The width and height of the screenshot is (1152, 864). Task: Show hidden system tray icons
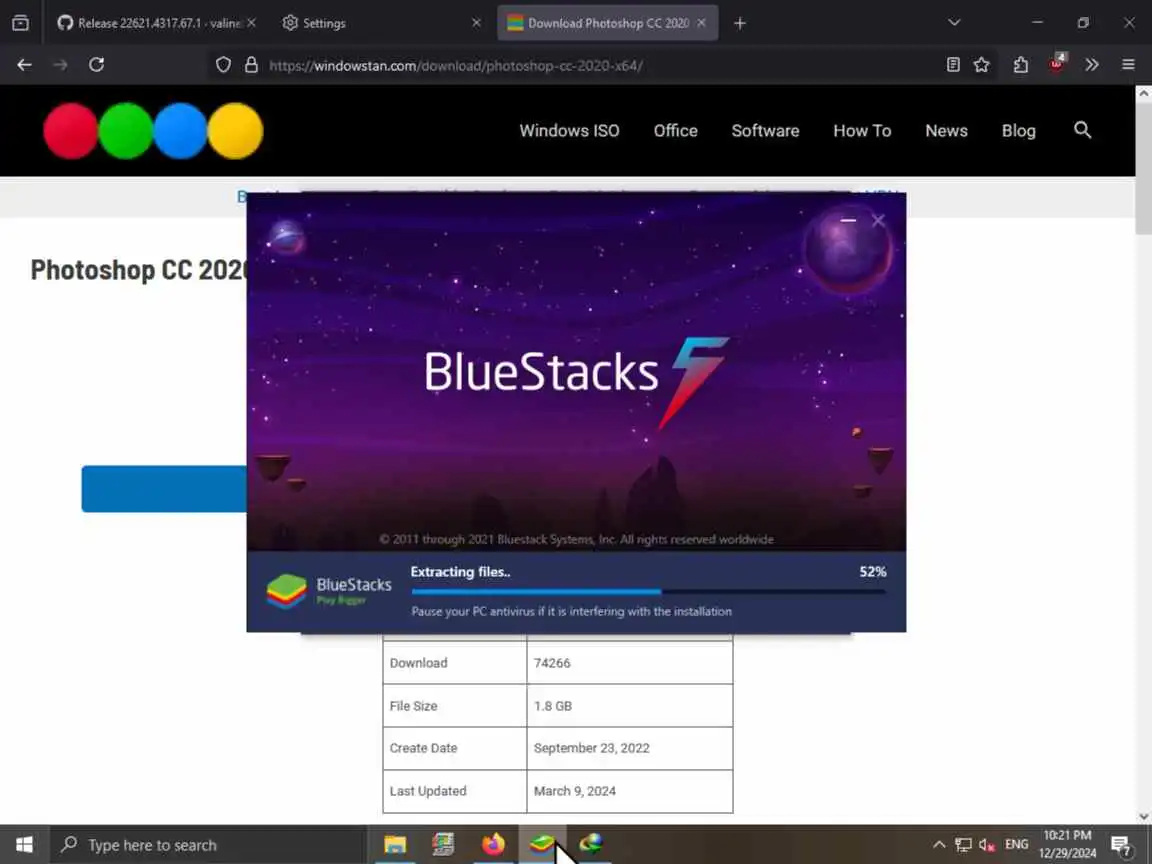pyautogui.click(x=938, y=845)
